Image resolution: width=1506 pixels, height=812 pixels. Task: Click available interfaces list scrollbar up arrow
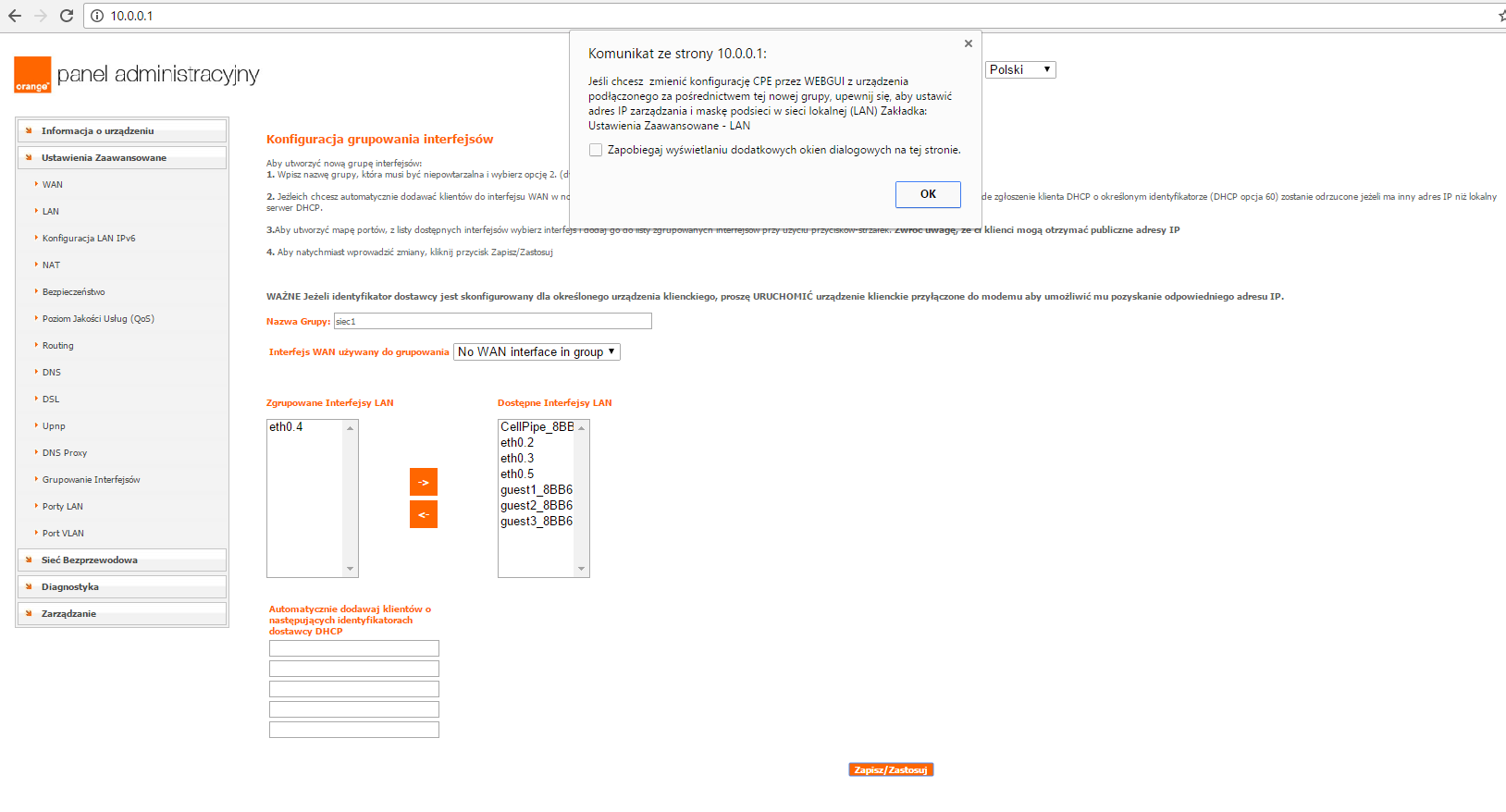(x=581, y=428)
